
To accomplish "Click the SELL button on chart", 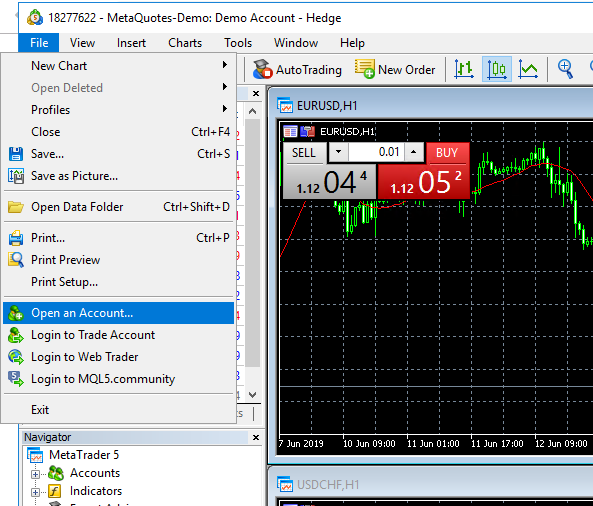I will coord(304,153).
